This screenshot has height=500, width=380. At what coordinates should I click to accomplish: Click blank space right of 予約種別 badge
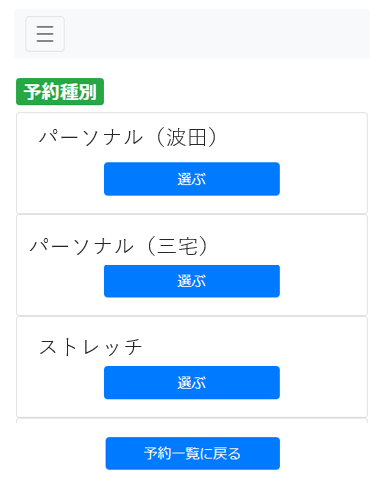[235, 92]
